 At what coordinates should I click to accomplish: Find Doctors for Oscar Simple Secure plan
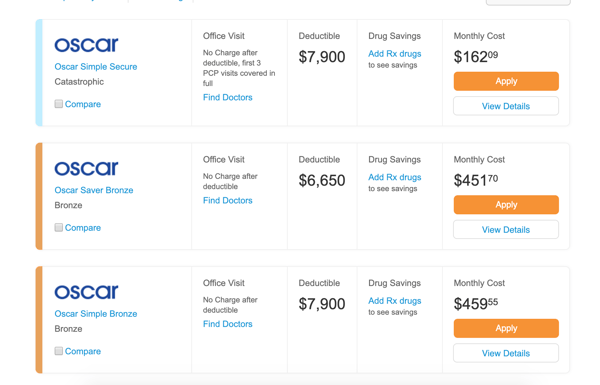[x=228, y=97]
